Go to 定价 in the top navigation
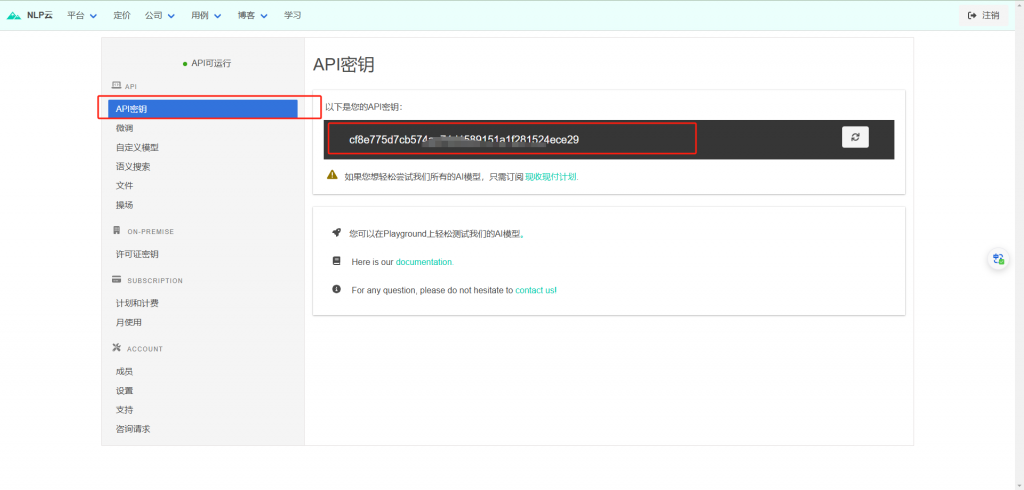The height and width of the screenshot is (490, 1024). 122,15
